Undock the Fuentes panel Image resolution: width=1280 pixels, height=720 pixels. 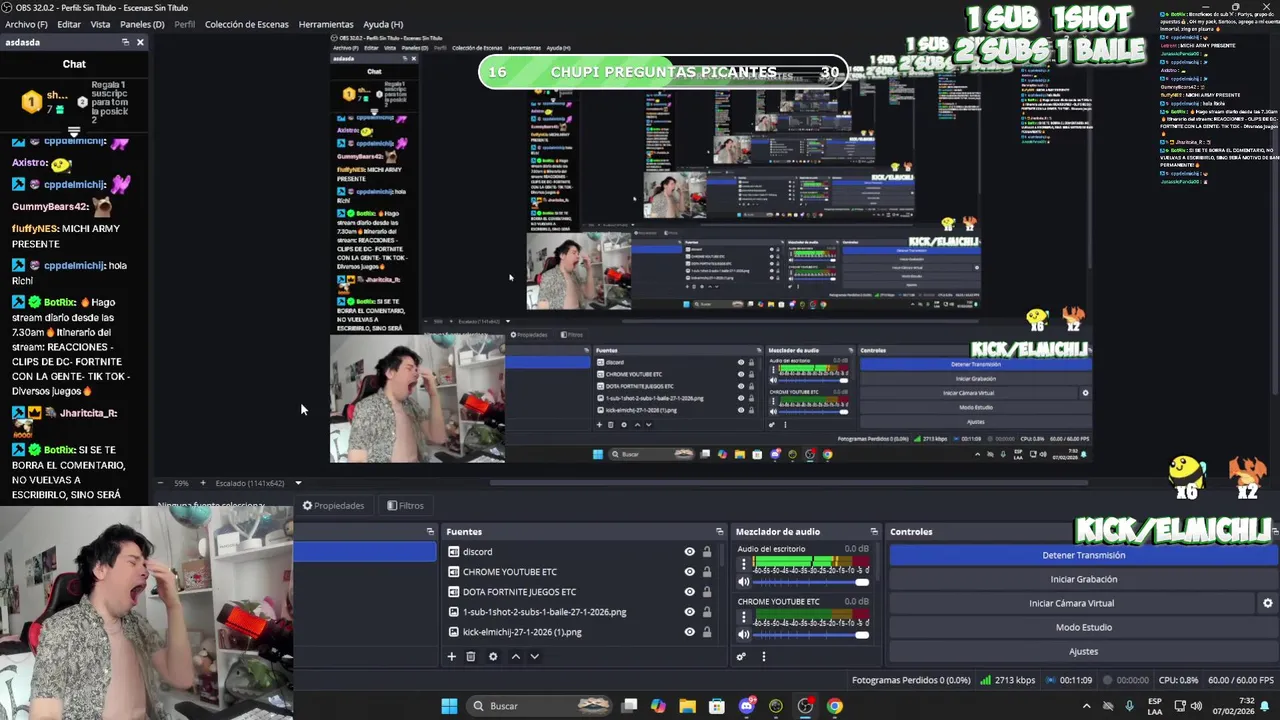[719, 532]
